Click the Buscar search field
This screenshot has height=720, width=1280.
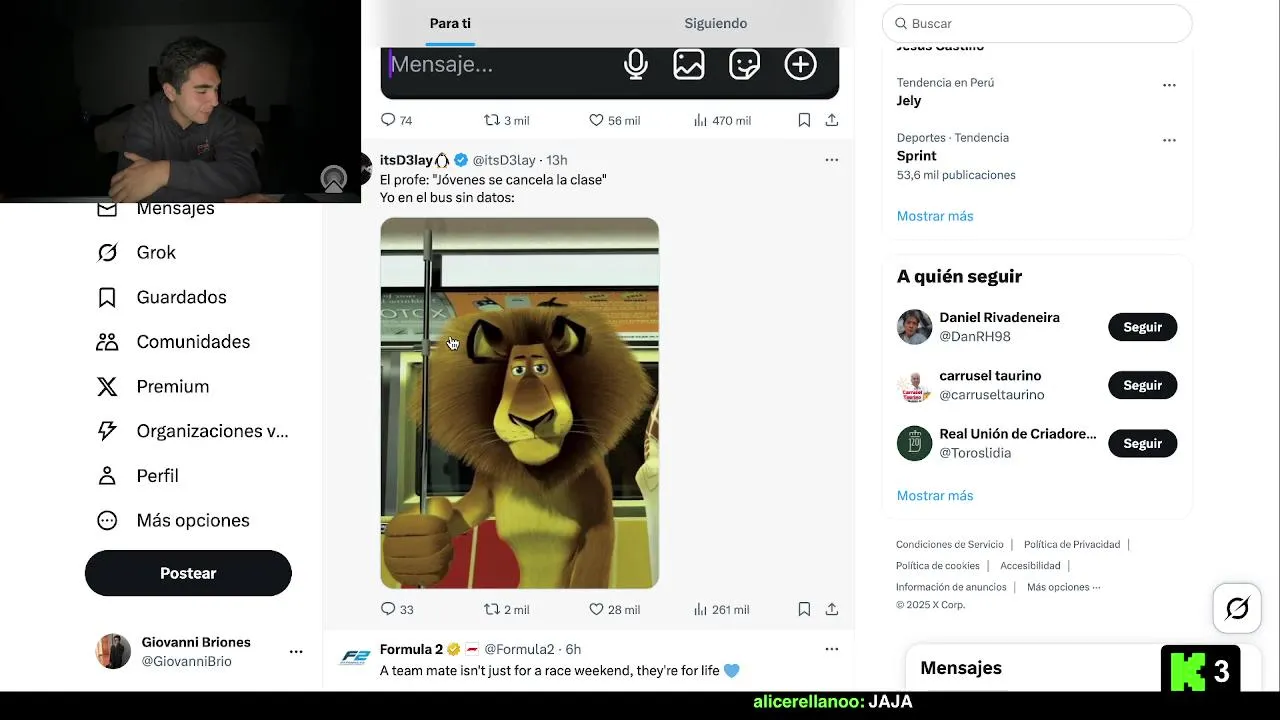[1037, 23]
